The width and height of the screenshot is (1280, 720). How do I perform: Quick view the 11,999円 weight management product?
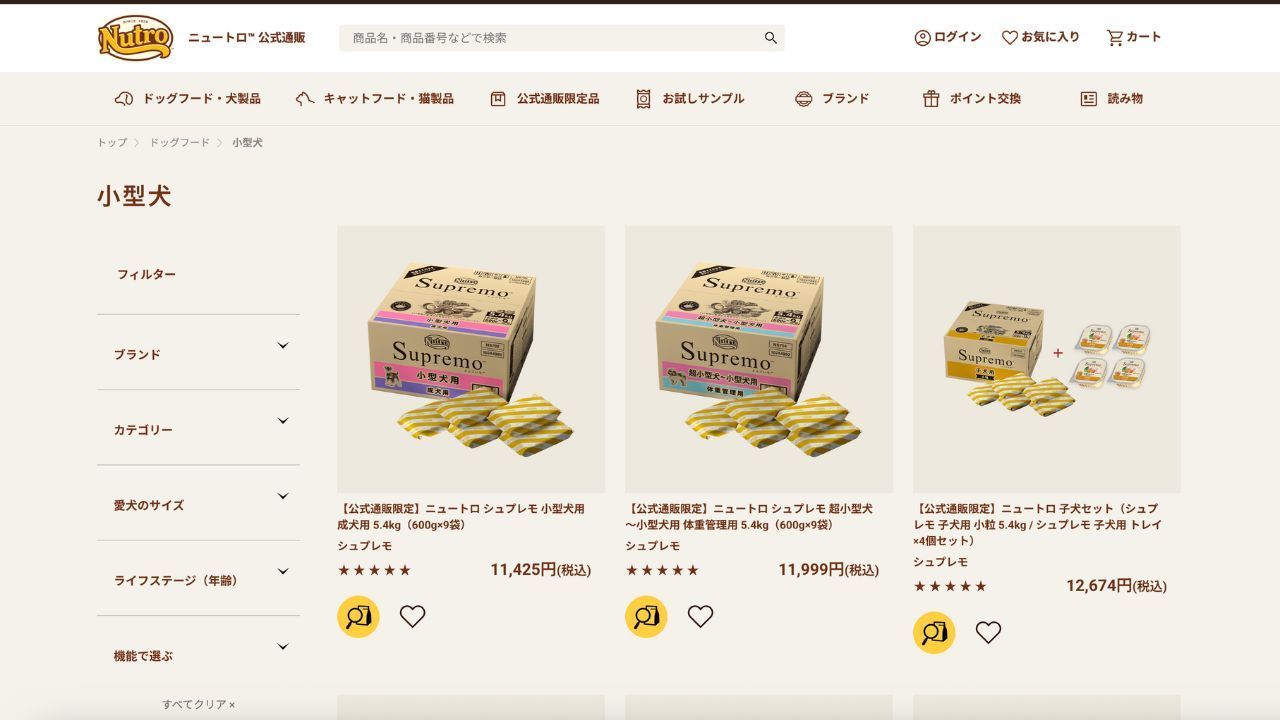tap(646, 617)
